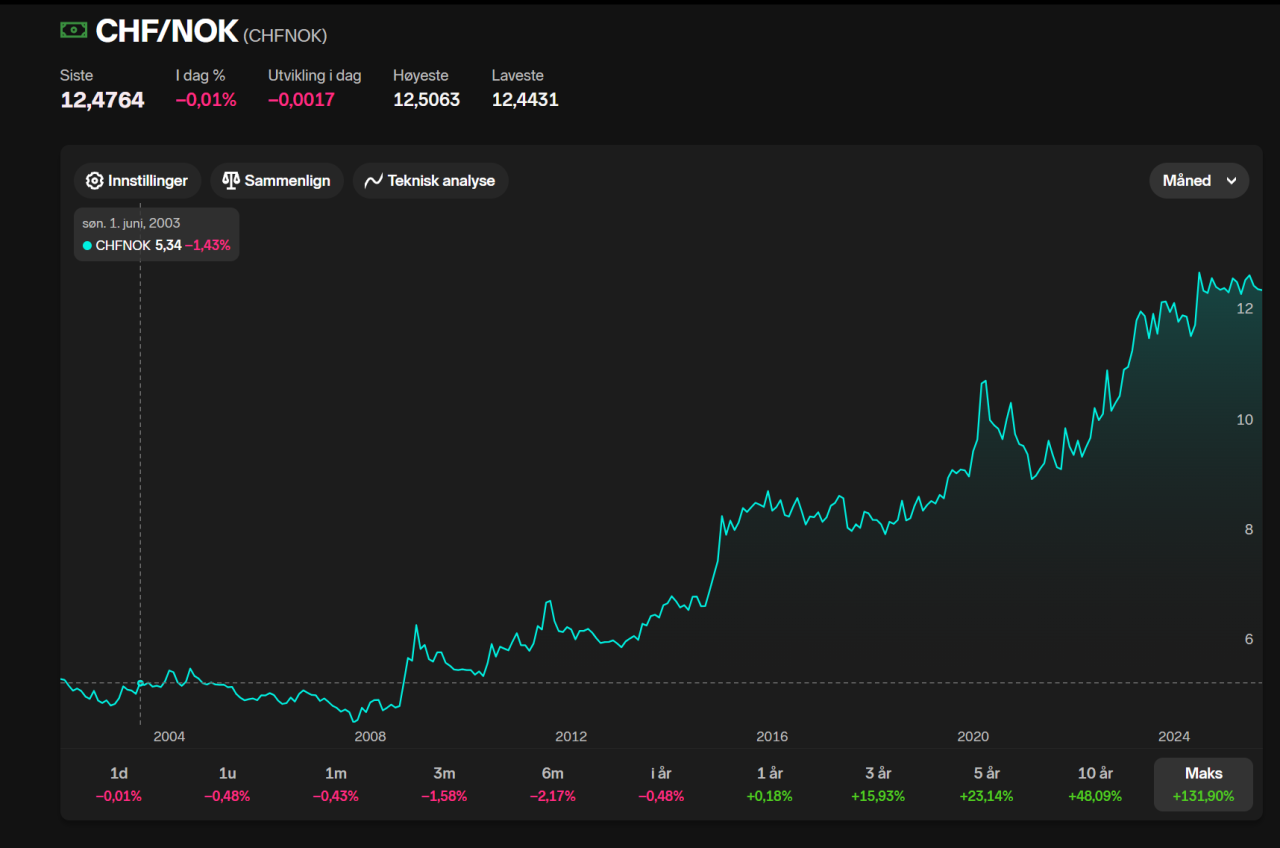Expand the chevron next to Måned
The width and height of the screenshot is (1280, 848).
click(x=1231, y=181)
